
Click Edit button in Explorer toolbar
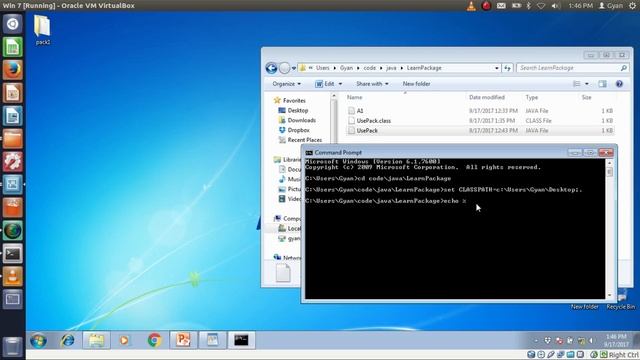coord(325,84)
